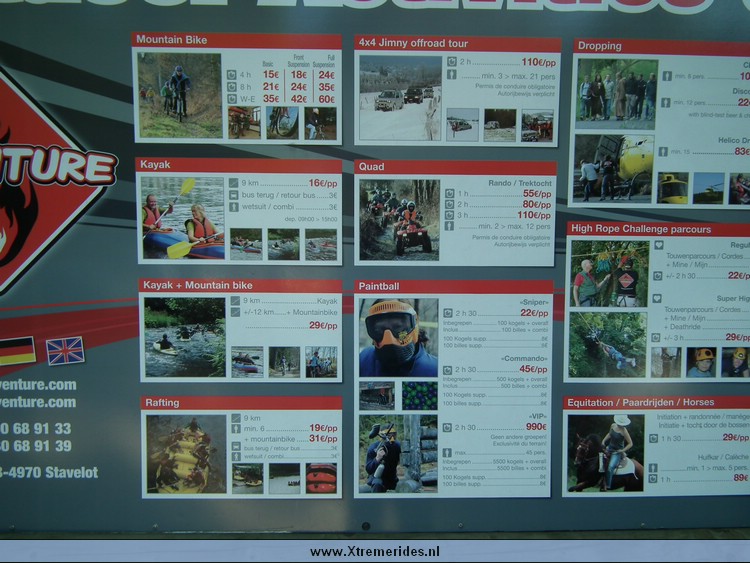Click the clock icon beside Mountain Bike W-E
The height and width of the screenshot is (563, 750).
pos(232,99)
